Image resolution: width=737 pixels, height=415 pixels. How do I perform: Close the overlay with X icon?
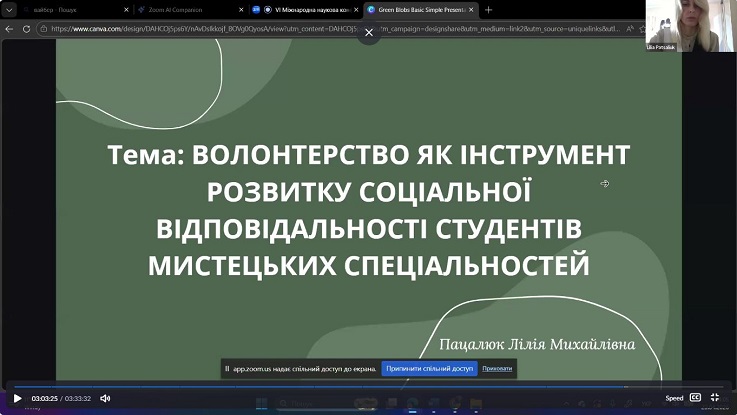pyautogui.click(x=368, y=32)
